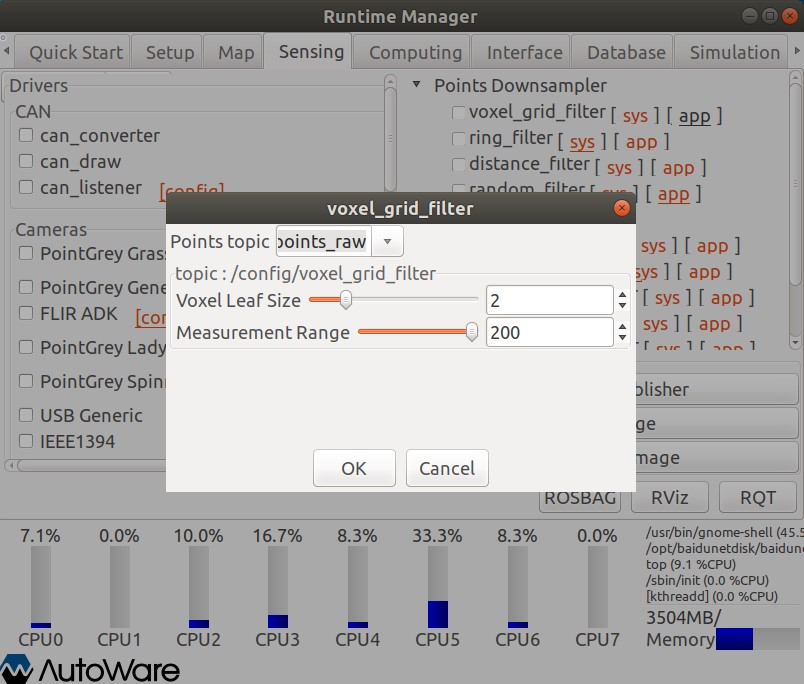This screenshot has height=684, width=804.
Task: Click right panel scrollbar down arrow
Action: point(795,343)
